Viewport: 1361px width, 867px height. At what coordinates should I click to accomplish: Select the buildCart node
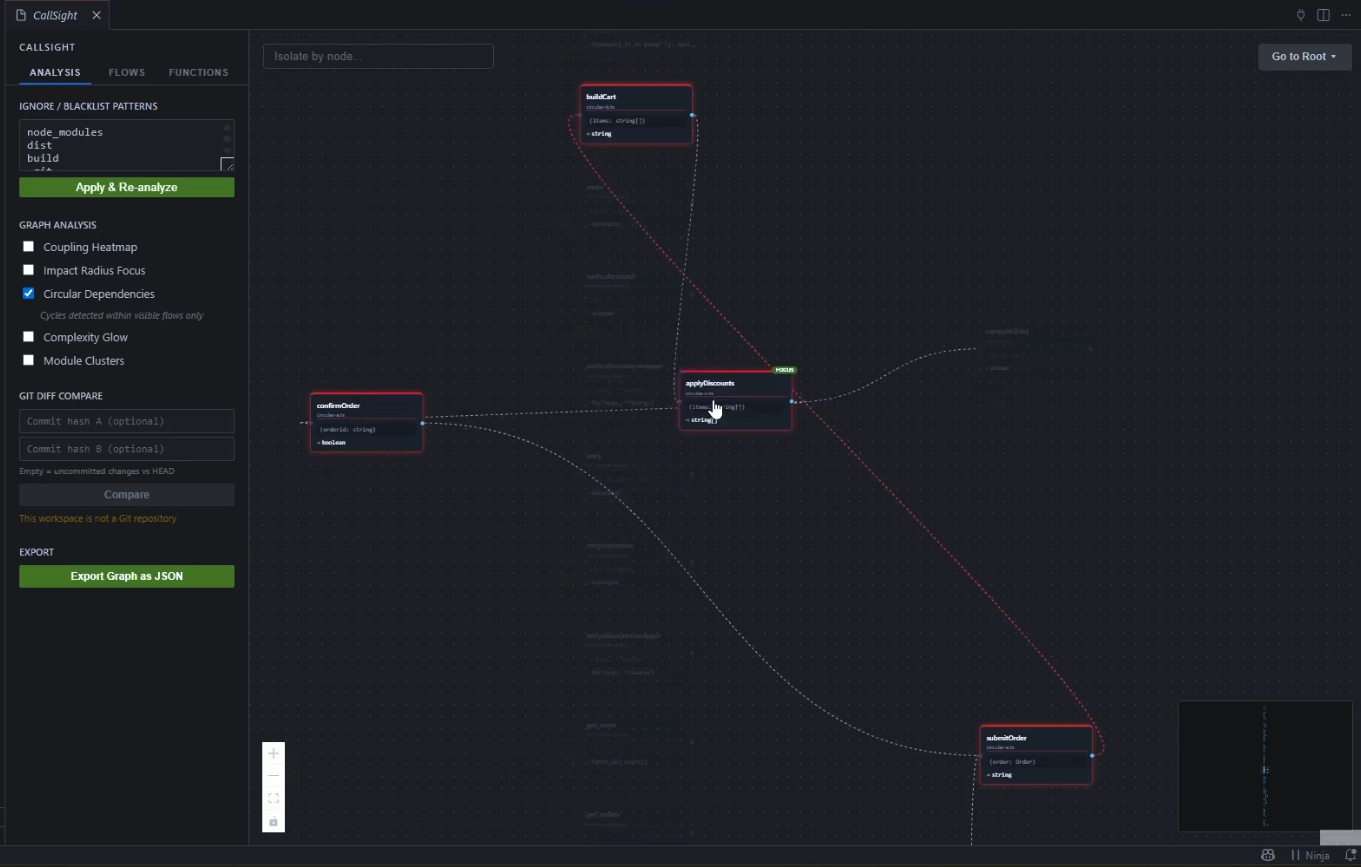[636, 114]
